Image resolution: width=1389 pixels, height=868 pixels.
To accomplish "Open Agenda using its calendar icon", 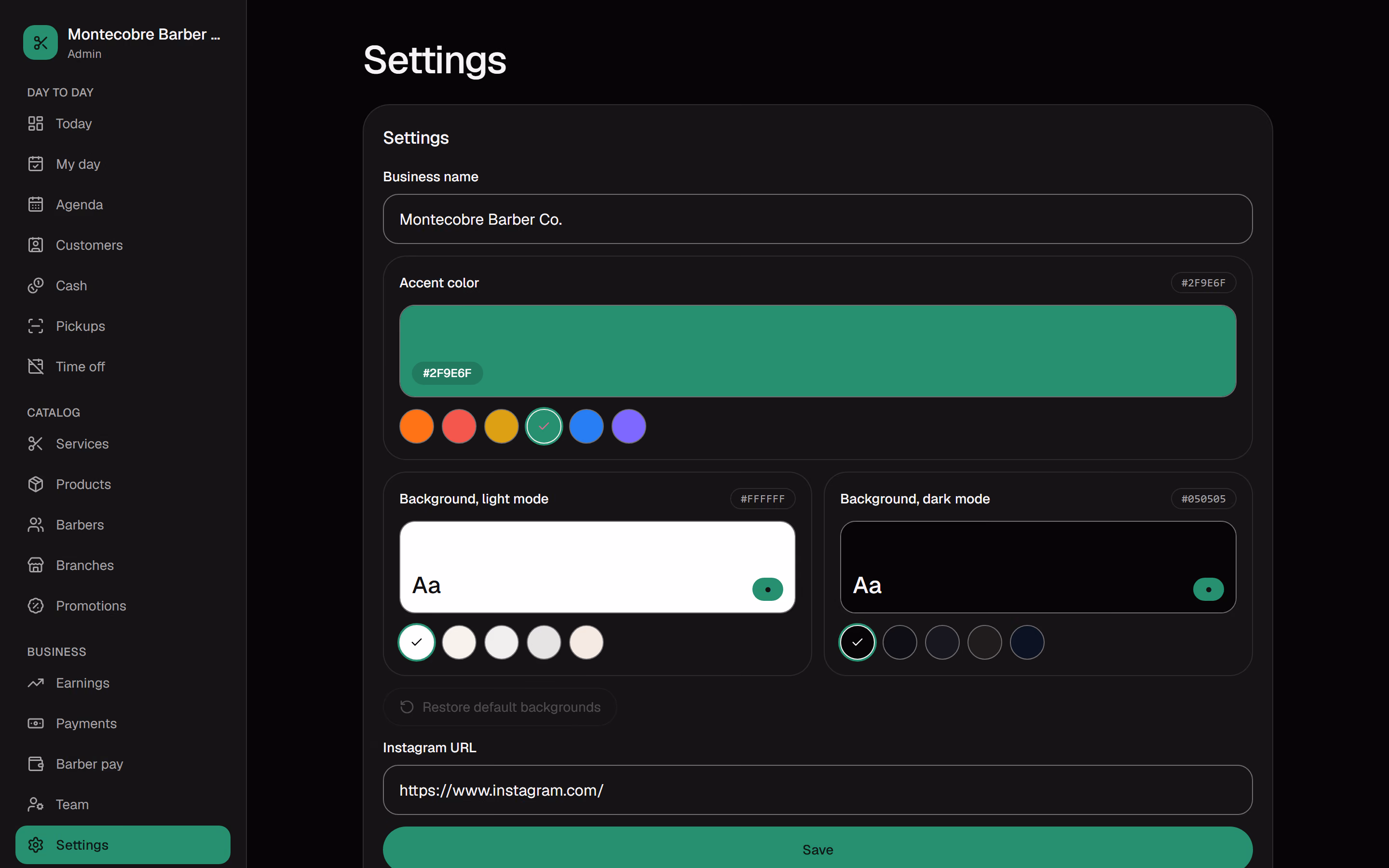I will 36,204.
